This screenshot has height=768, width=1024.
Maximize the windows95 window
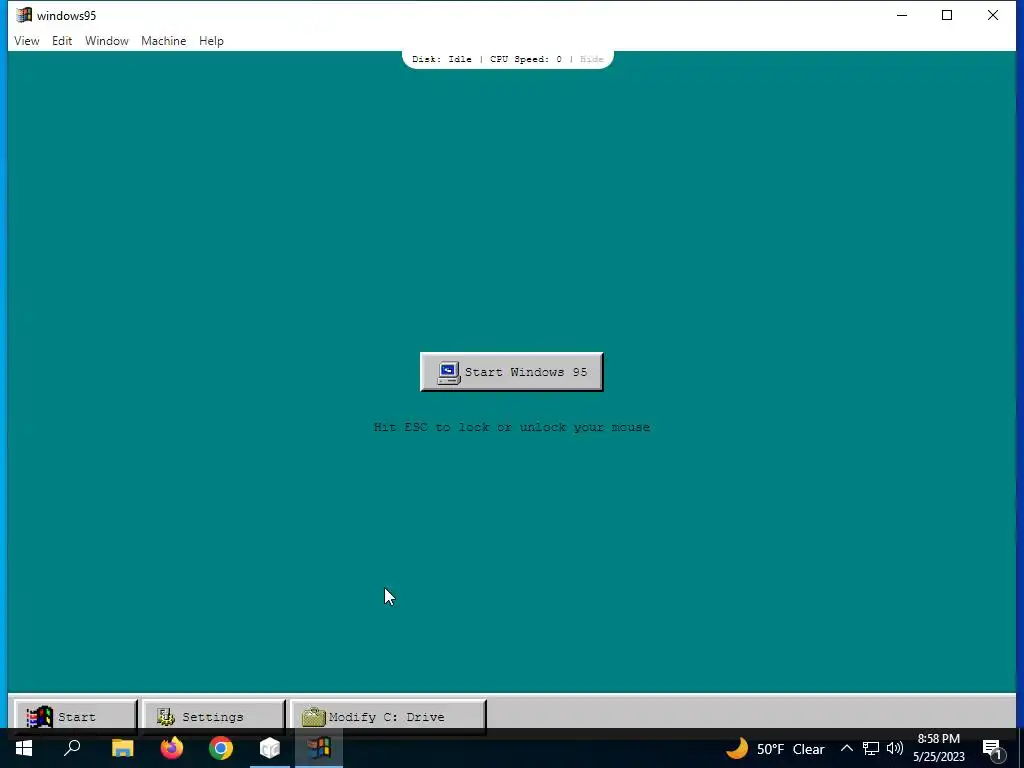947,15
